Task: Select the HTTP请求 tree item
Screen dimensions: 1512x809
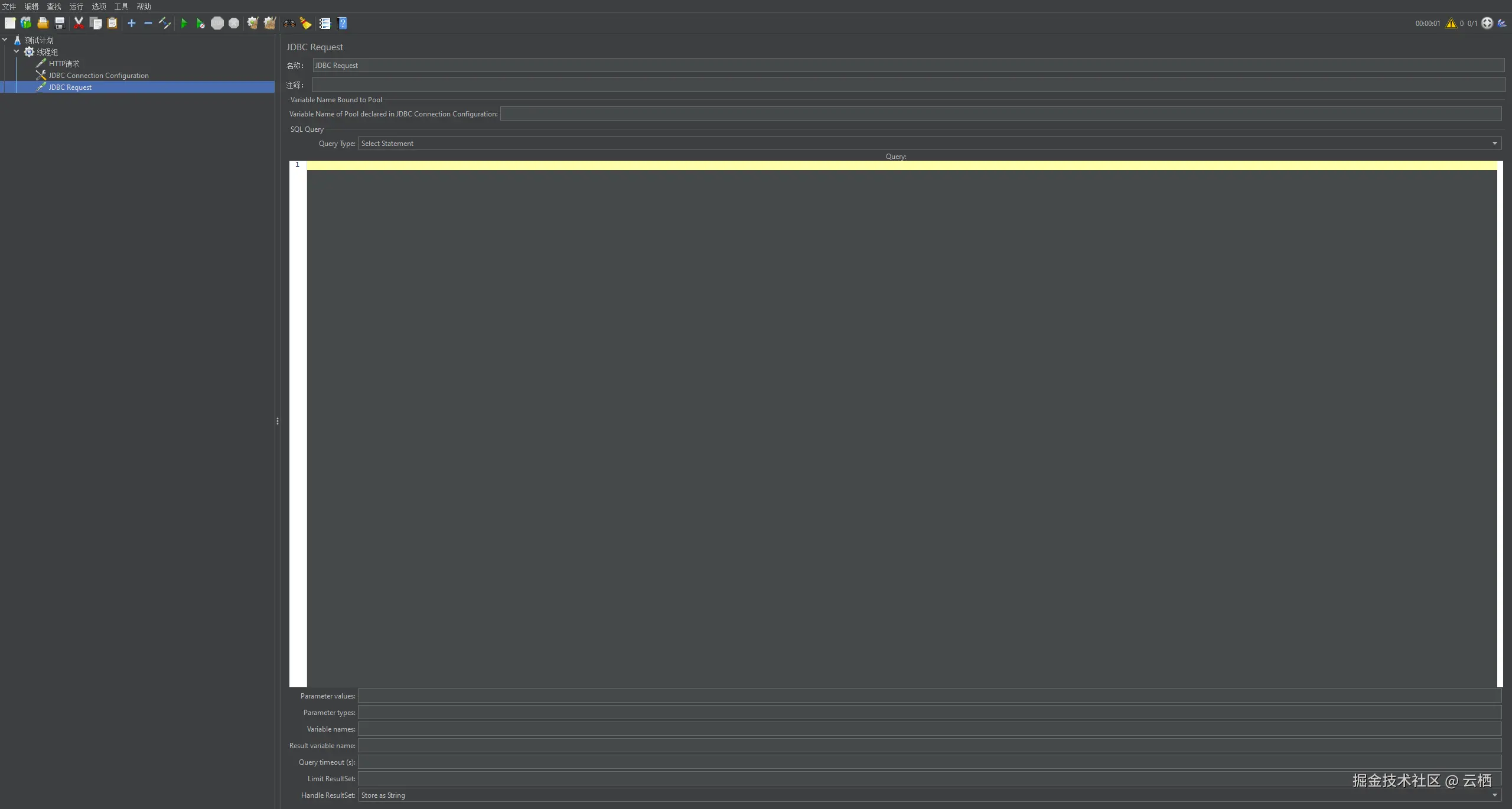Action: (x=64, y=64)
